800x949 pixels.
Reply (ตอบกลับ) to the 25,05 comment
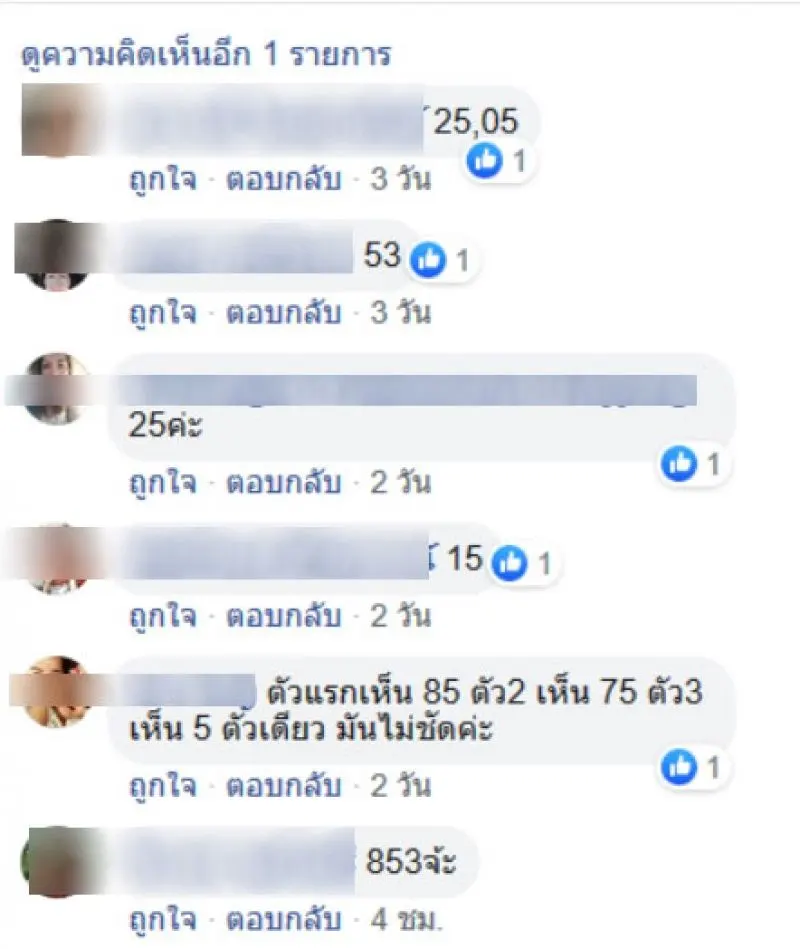pos(283,180)
